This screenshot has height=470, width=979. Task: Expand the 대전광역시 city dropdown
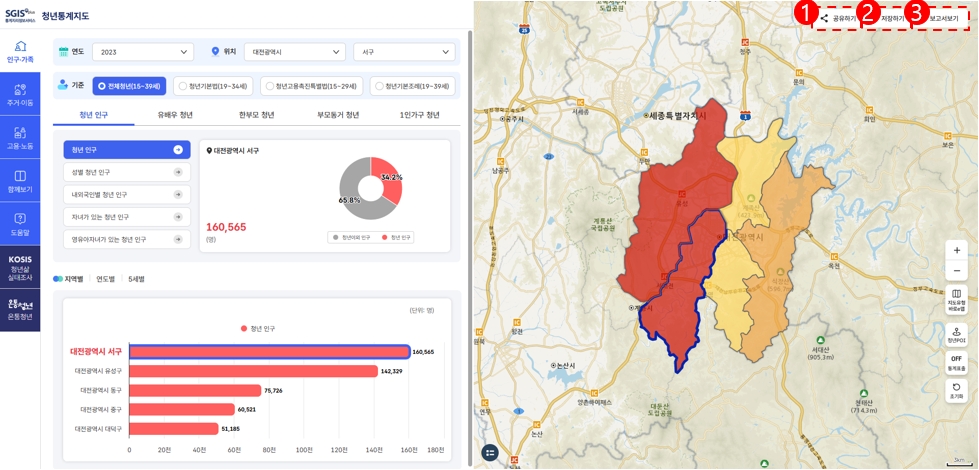pyautogui.click(x=294, y=52)
